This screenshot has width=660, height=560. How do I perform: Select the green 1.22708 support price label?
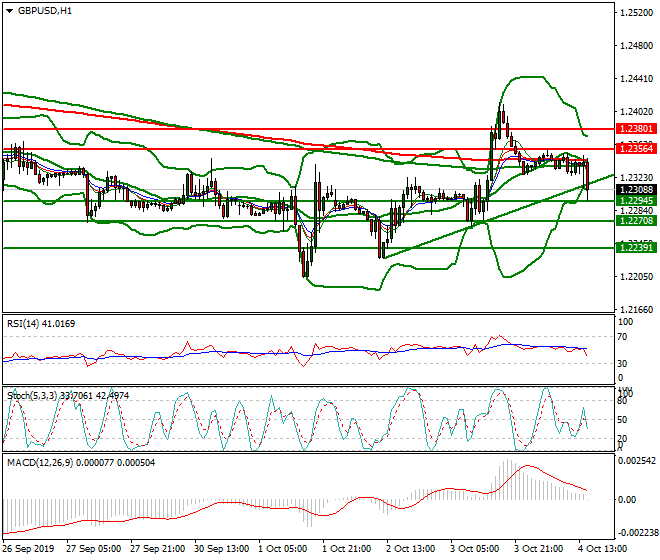pyautogui.click(x=636, y=220)
